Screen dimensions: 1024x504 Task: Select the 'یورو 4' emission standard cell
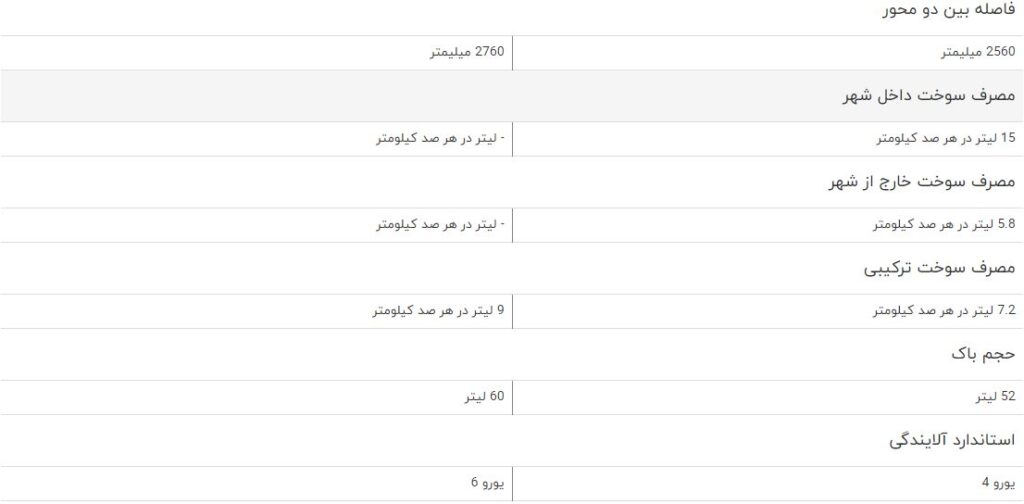[x=999, y=483]
